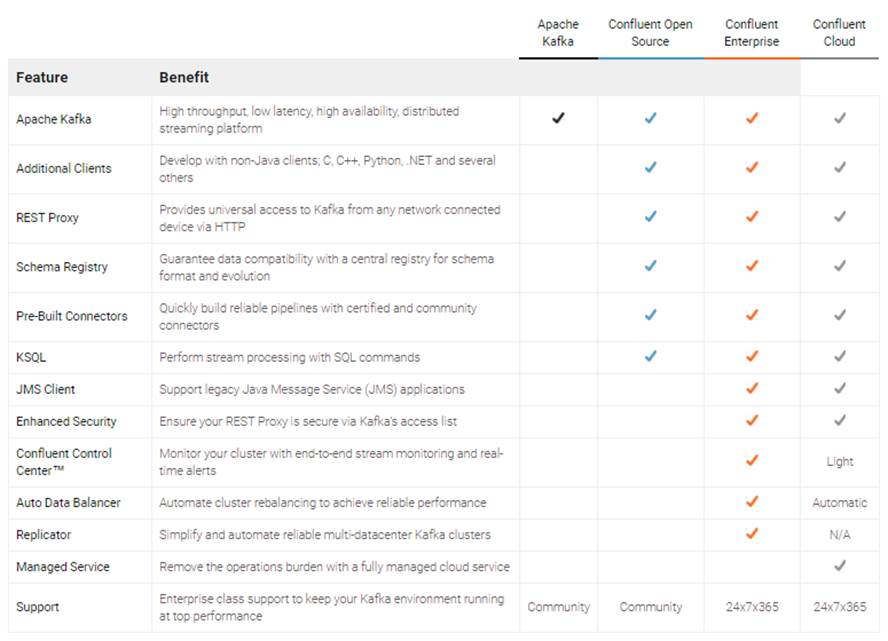The width and height of the screenshot is (888, 641).
Task: Click blue checkmark for KSQL
Action: (x=650, y=356)
